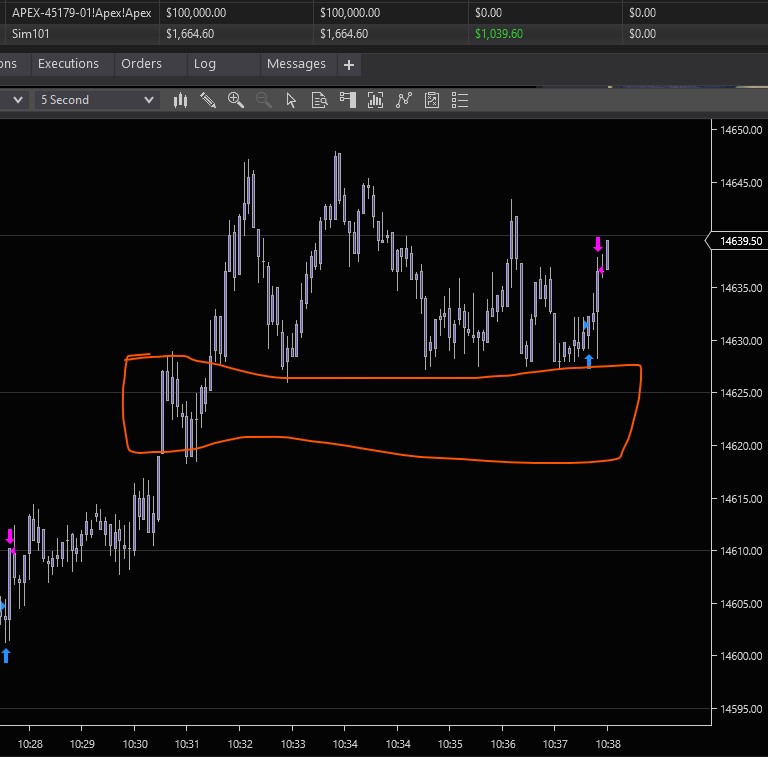Switch to the Orders tab

pos(141,64)
